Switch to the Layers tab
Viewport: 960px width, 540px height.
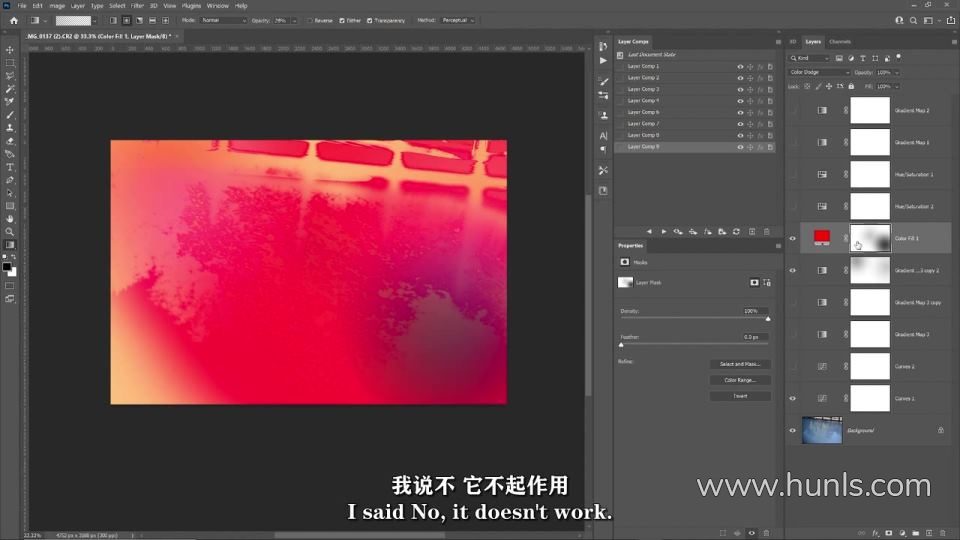tap(813, 42)
